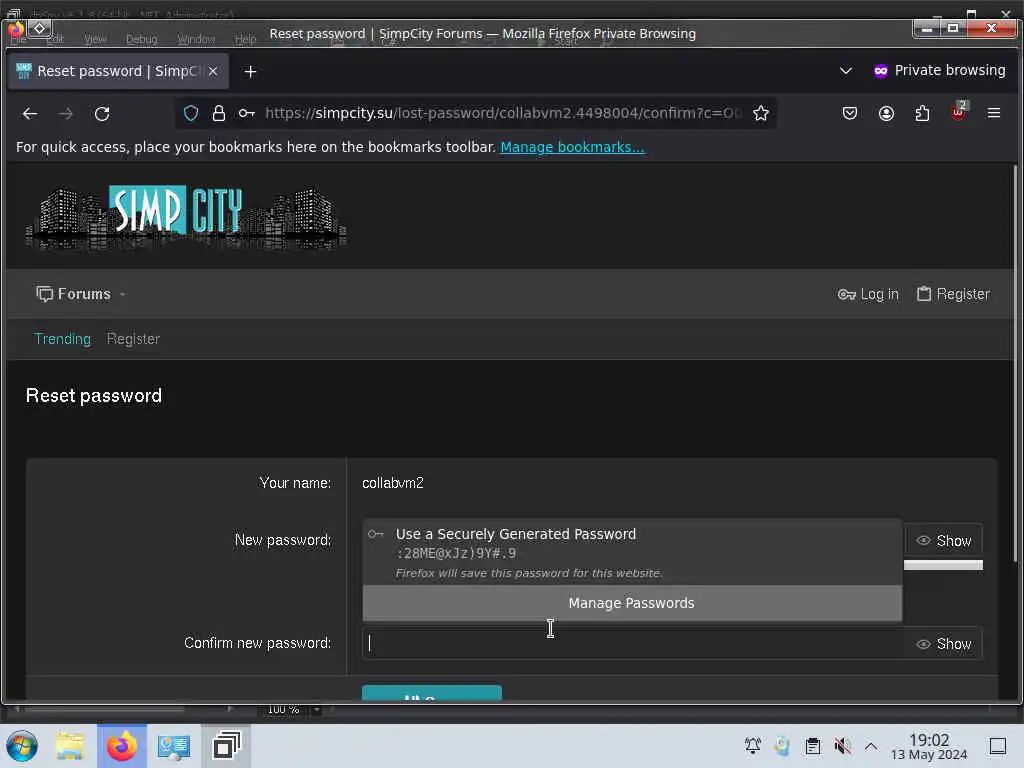Open the Windows Start button
The height and width of the screenshot is (768, 1024).
(x=22, y=746)
